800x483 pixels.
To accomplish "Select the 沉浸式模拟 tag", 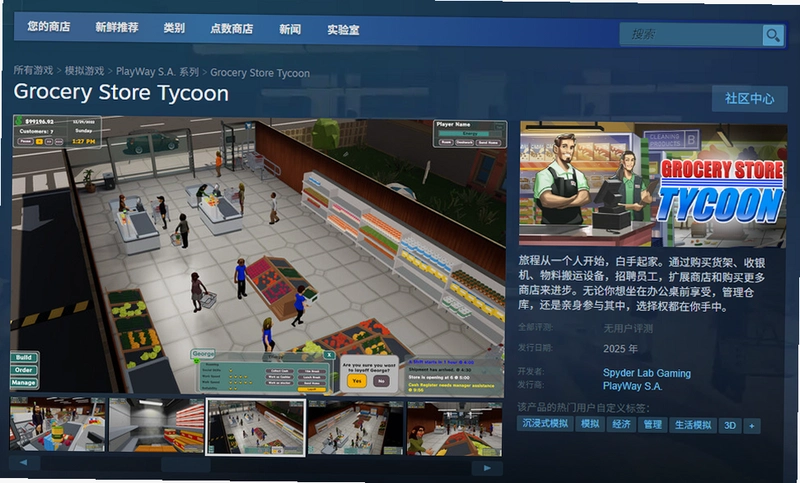I will (x=545, y=423).
